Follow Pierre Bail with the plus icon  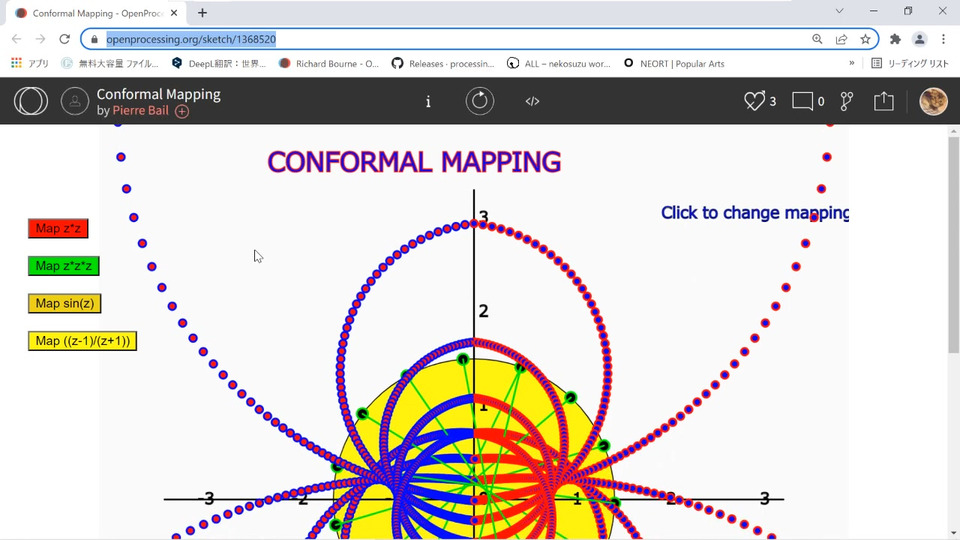182,111
